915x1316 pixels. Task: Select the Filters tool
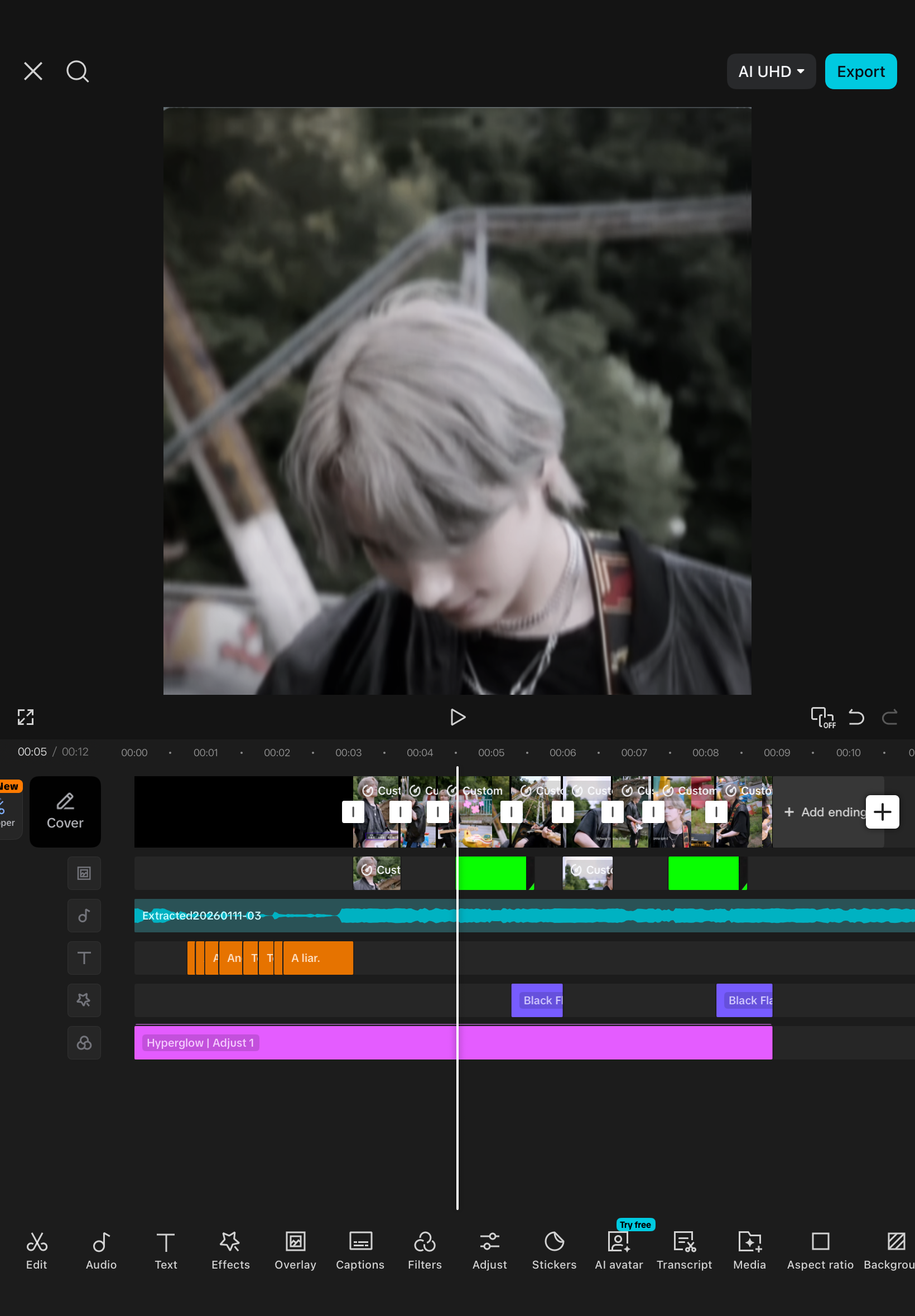point(425,1251)
